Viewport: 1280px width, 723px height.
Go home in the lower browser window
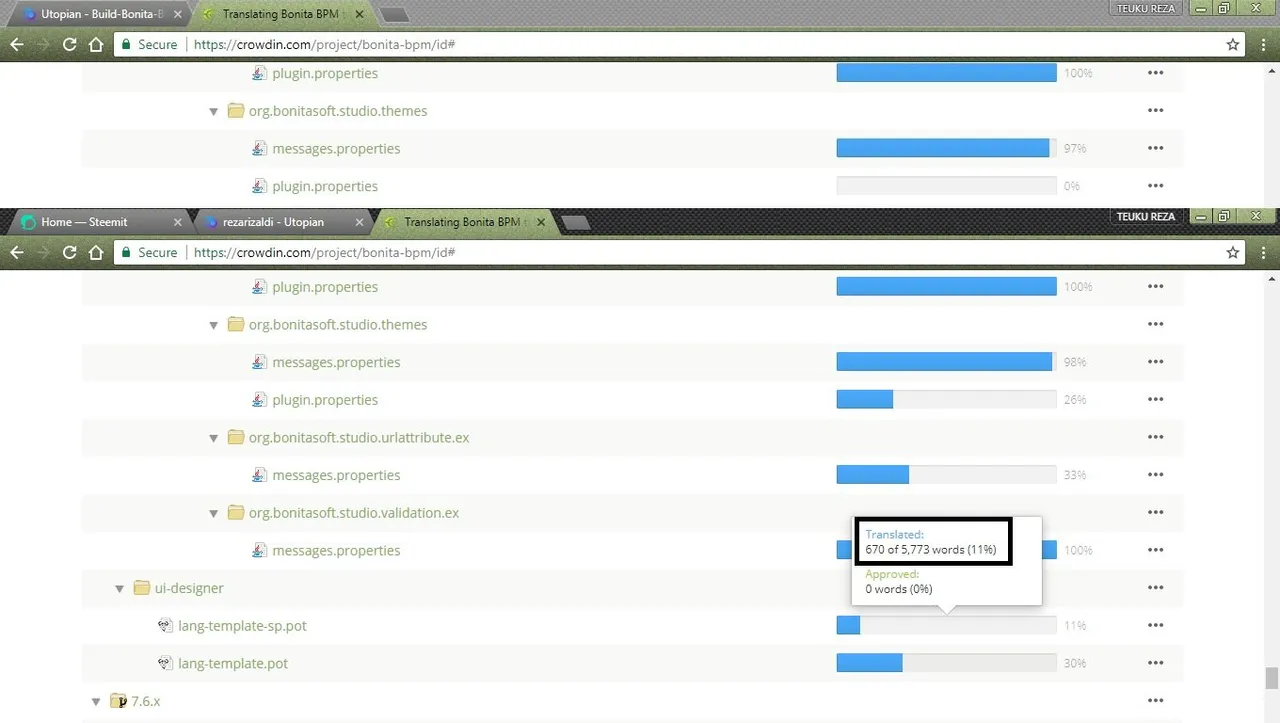(x=96, y=252)
